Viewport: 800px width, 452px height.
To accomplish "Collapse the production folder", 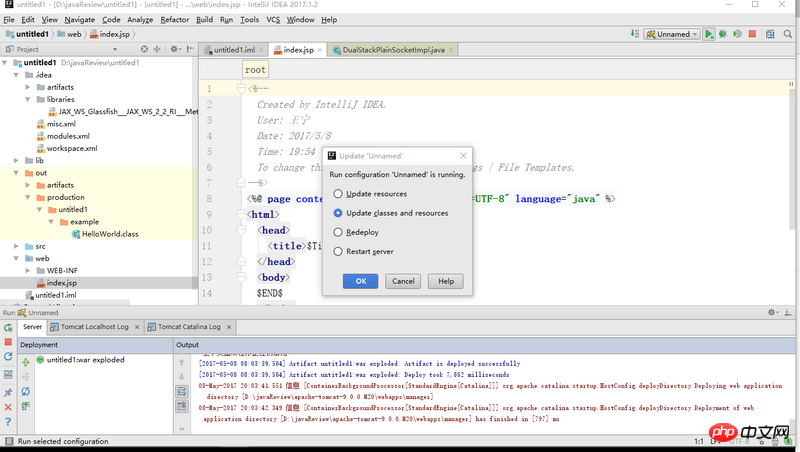I will coord(28,197).
